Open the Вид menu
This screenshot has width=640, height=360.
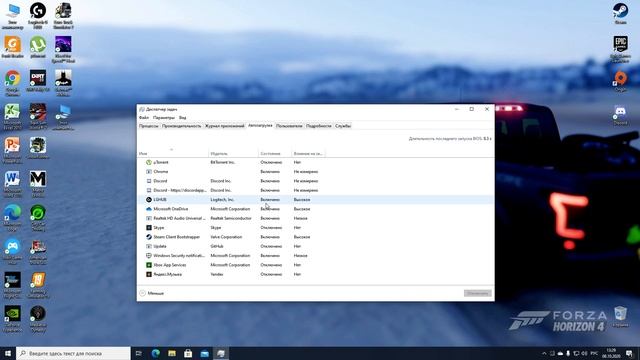(182, 118)
